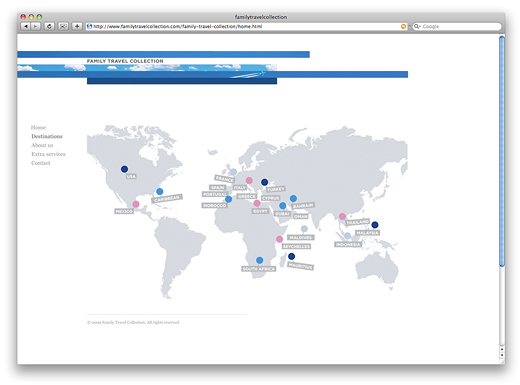Open the Google search magnifier dropdown
This screenshot has width=520, height=385.
pos(417,26)
